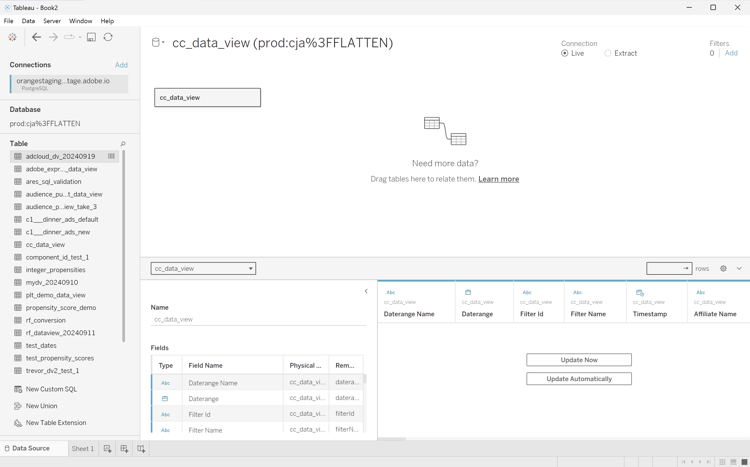This screenshot has height=467, width=750.
Task: Select the Live connection radio button
Action: pyautogui.click(x=564, y=53)
